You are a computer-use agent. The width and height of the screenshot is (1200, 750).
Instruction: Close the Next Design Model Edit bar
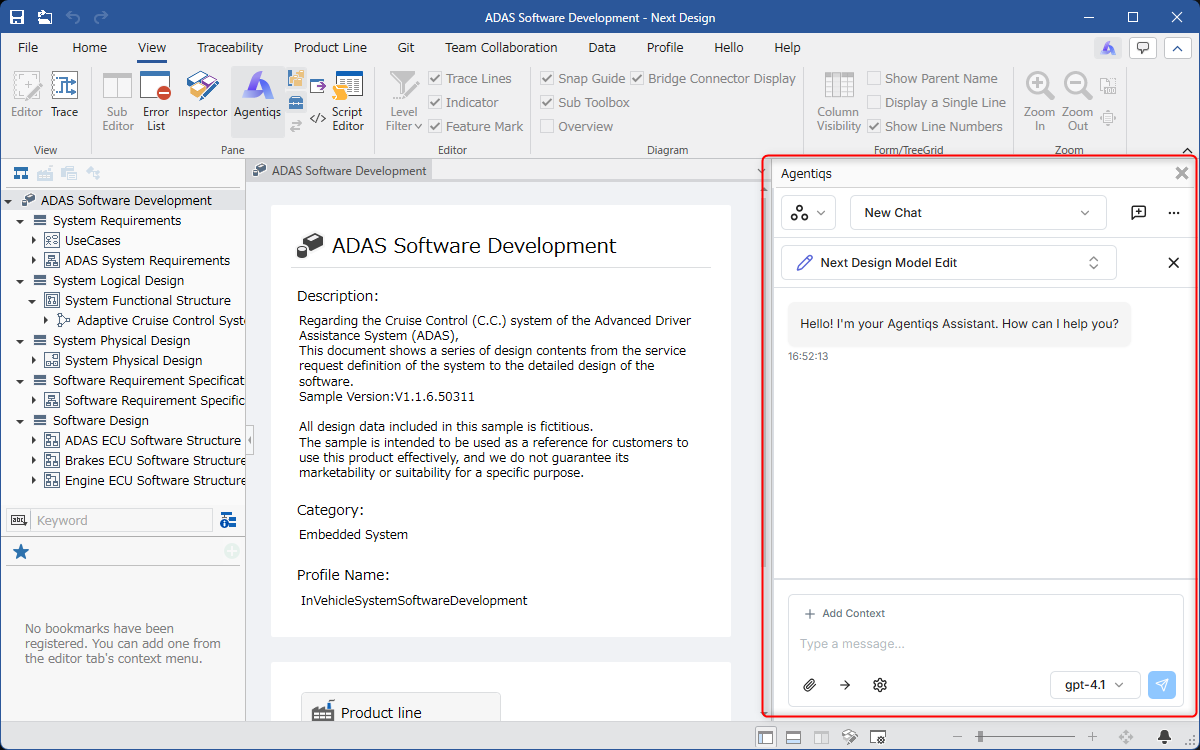click(x=1174, y=262)
